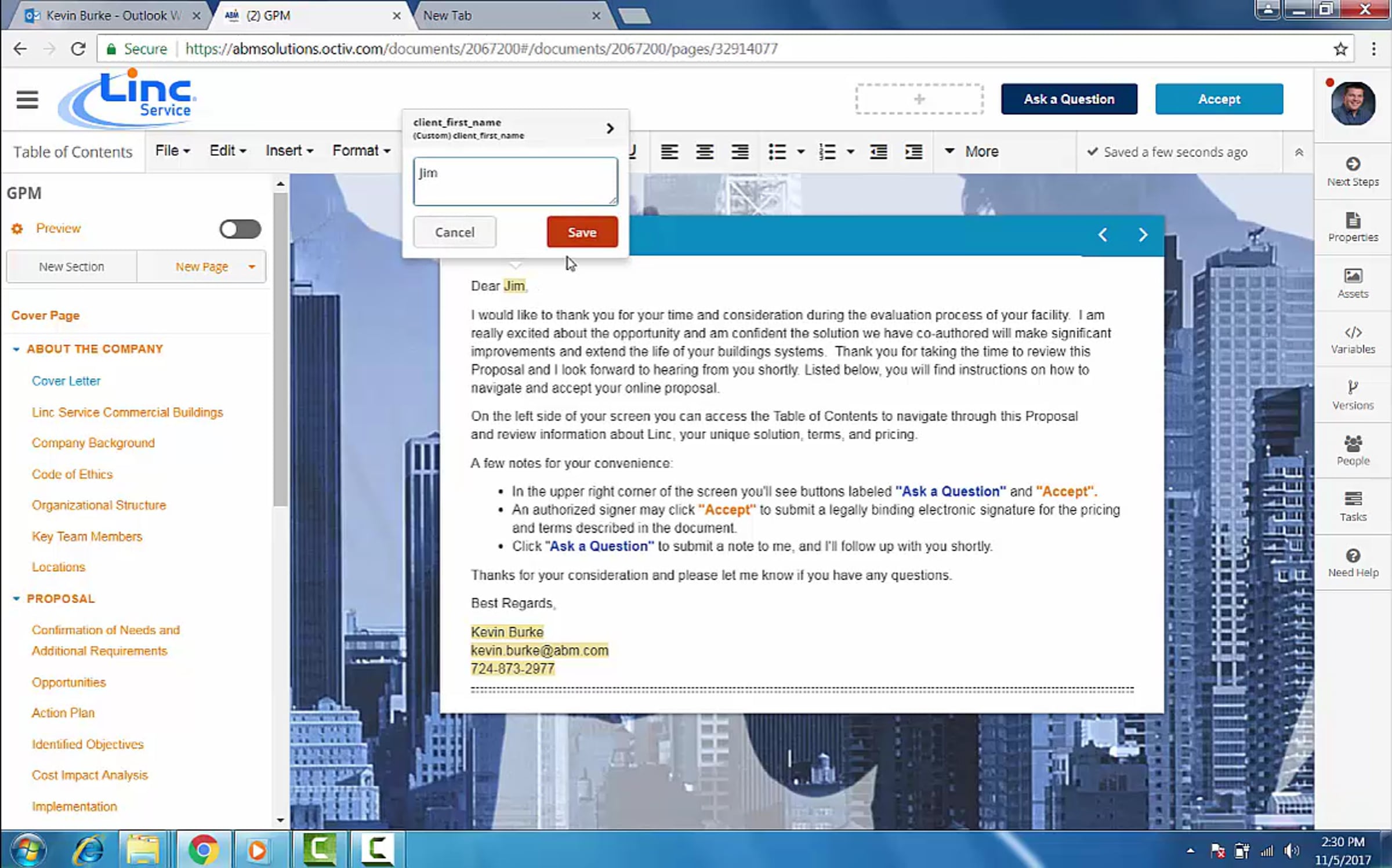The width and height of the screenshot is (1392, 868).
Task: Open the People panel icon
Action: tap(1353, 444)
